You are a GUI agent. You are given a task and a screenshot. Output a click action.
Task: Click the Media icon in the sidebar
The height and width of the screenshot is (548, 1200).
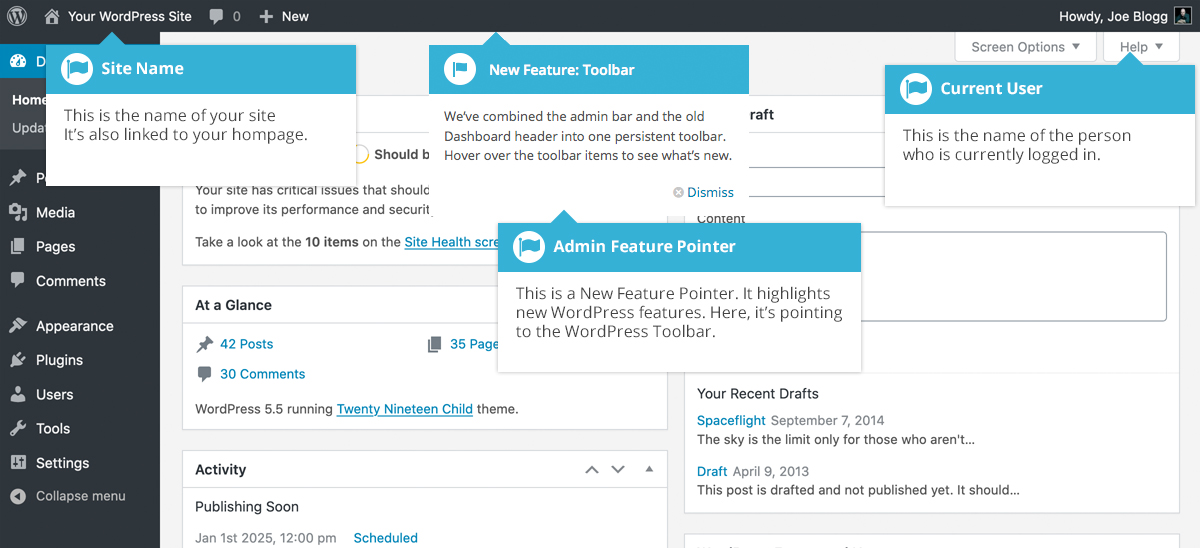click(x=18, y=212)
